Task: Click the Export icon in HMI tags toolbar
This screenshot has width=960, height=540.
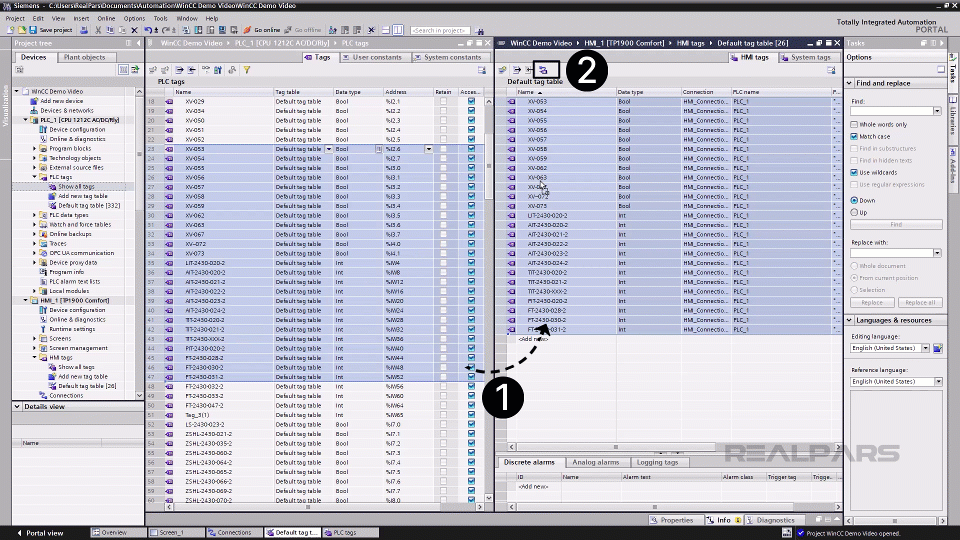Action: (517, 70)
